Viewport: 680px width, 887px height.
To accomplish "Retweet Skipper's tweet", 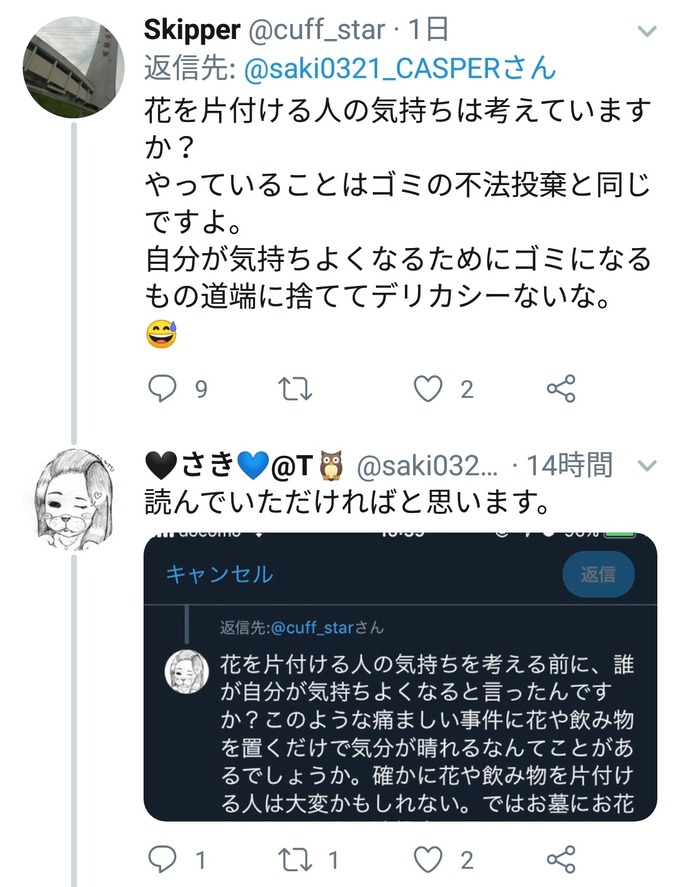I will (296, 389).
